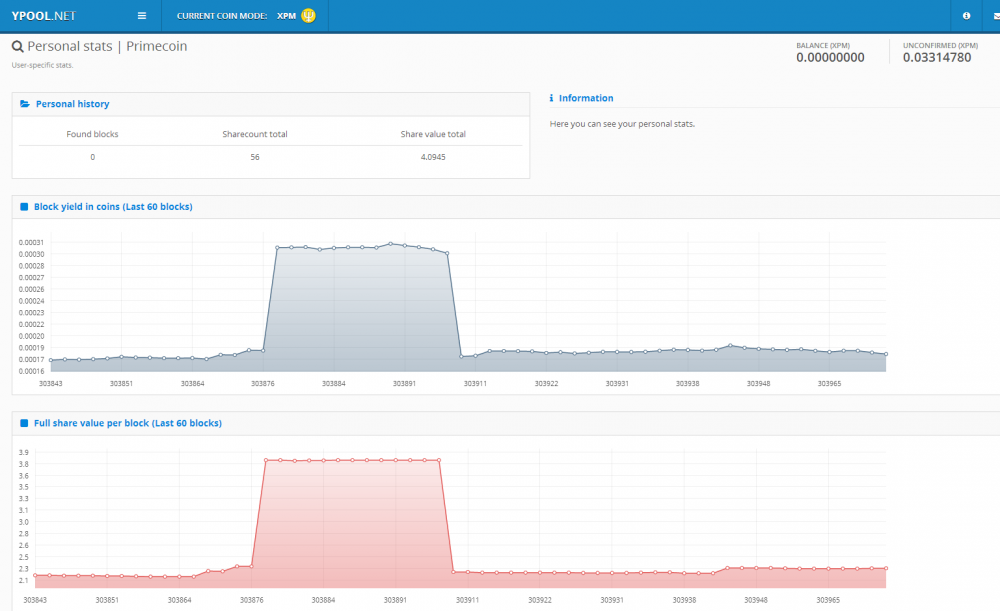Click the folder icon in Personal history
1000x611 pixels.
click(x=25, y=104)
